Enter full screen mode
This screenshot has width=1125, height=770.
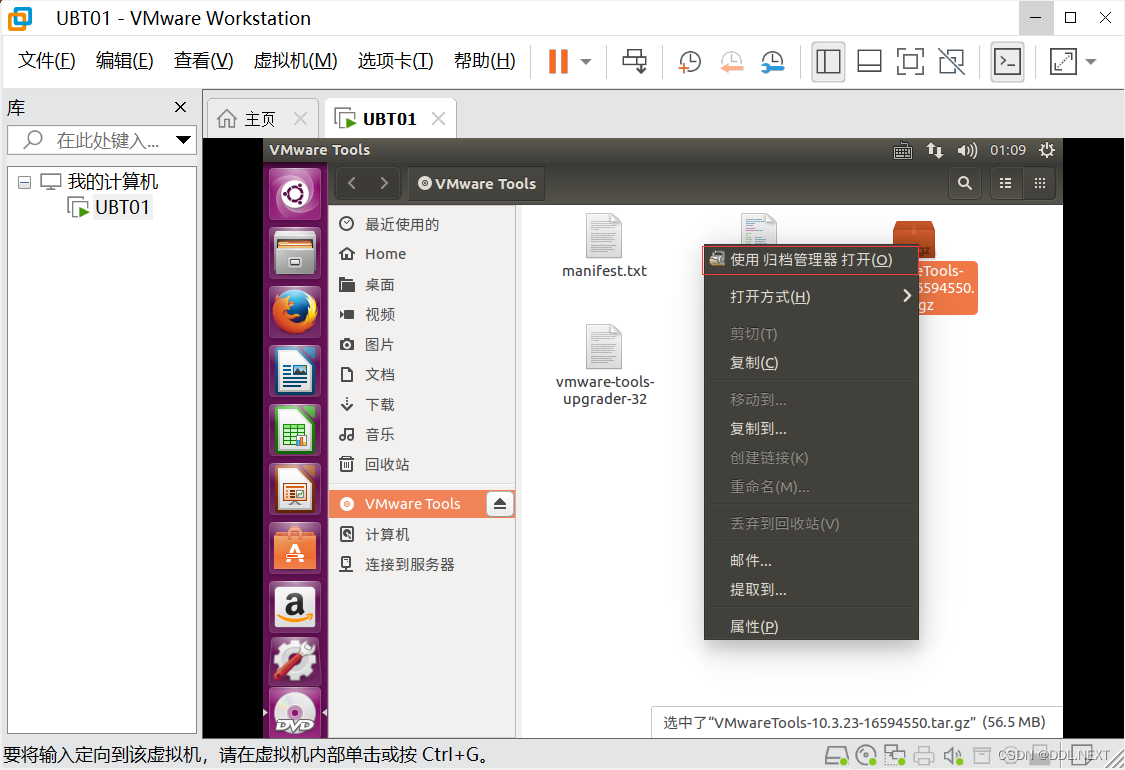click(910, 62)
